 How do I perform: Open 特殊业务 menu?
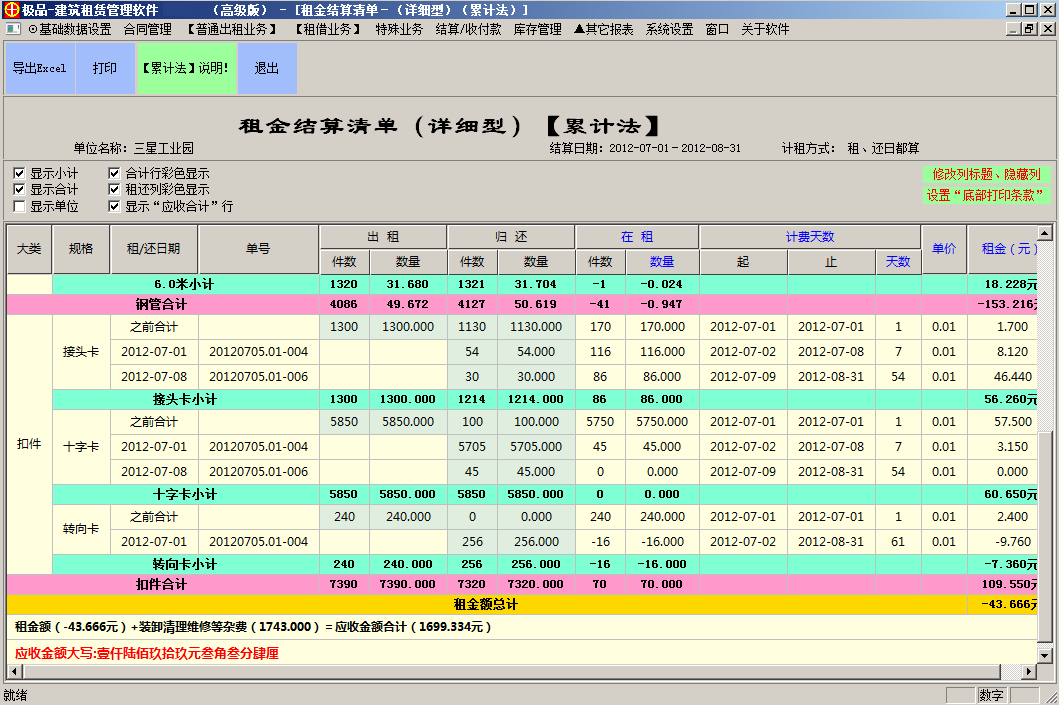[x=399, y=29]
